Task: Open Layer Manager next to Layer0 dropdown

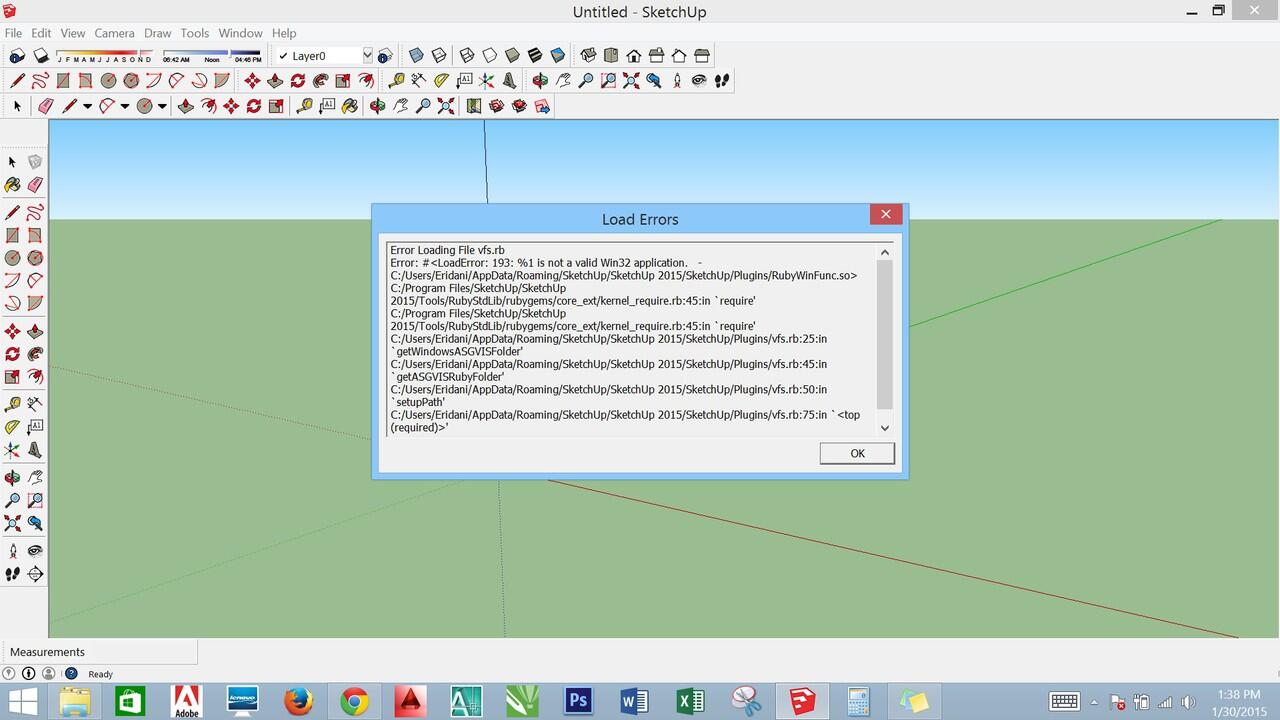Action: (x=385, y=56)
